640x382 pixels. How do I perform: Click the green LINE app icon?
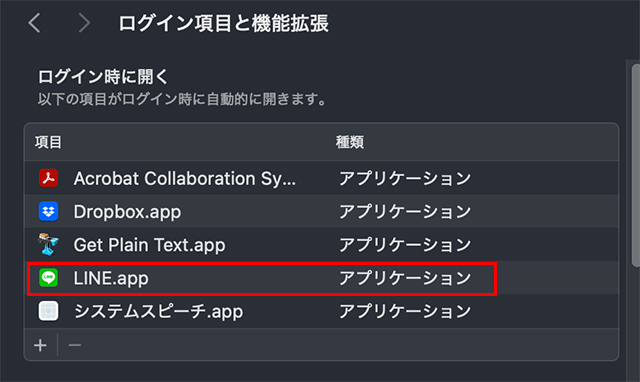pos(48,278)
